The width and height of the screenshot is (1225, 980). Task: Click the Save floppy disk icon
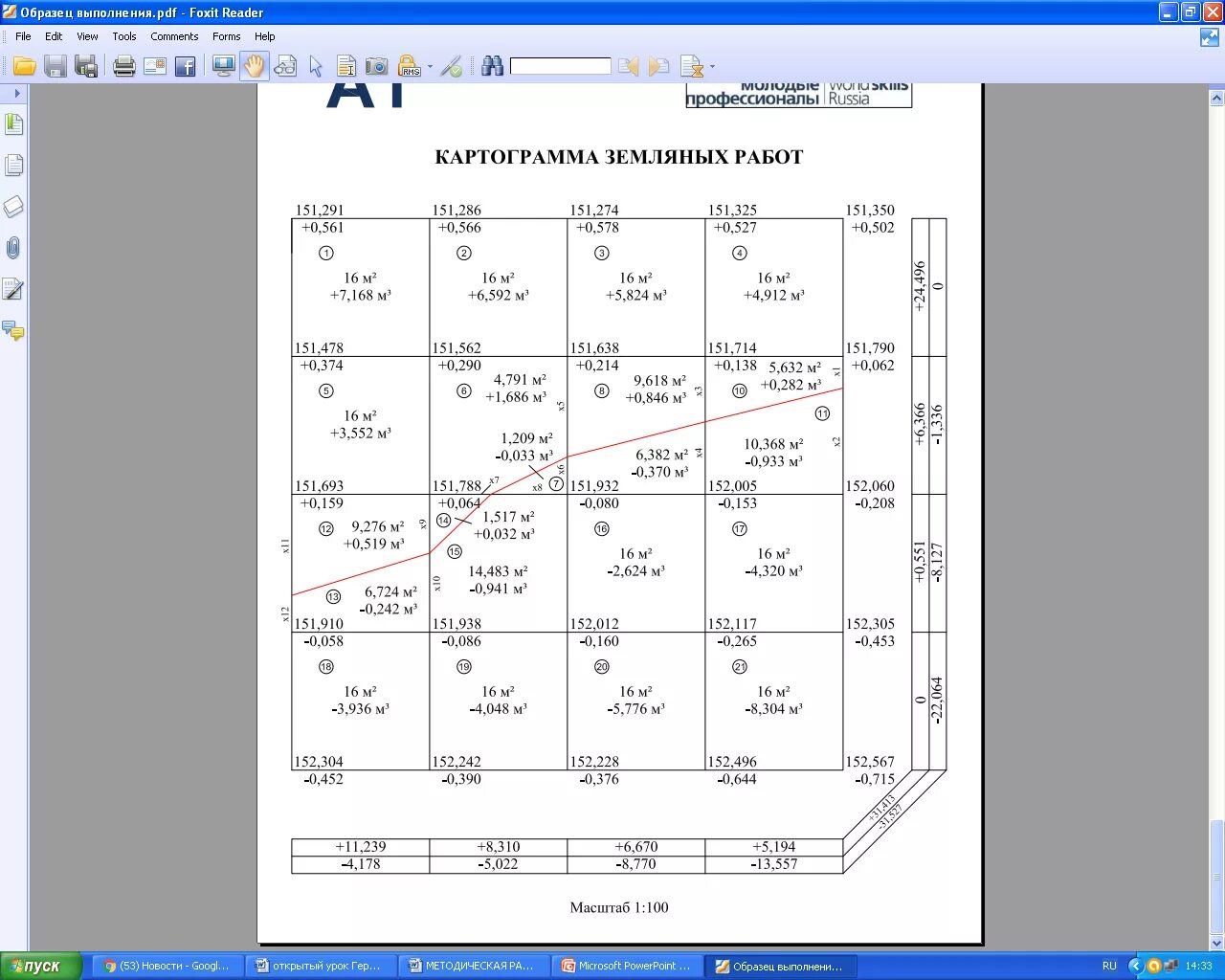coord(56,66)
